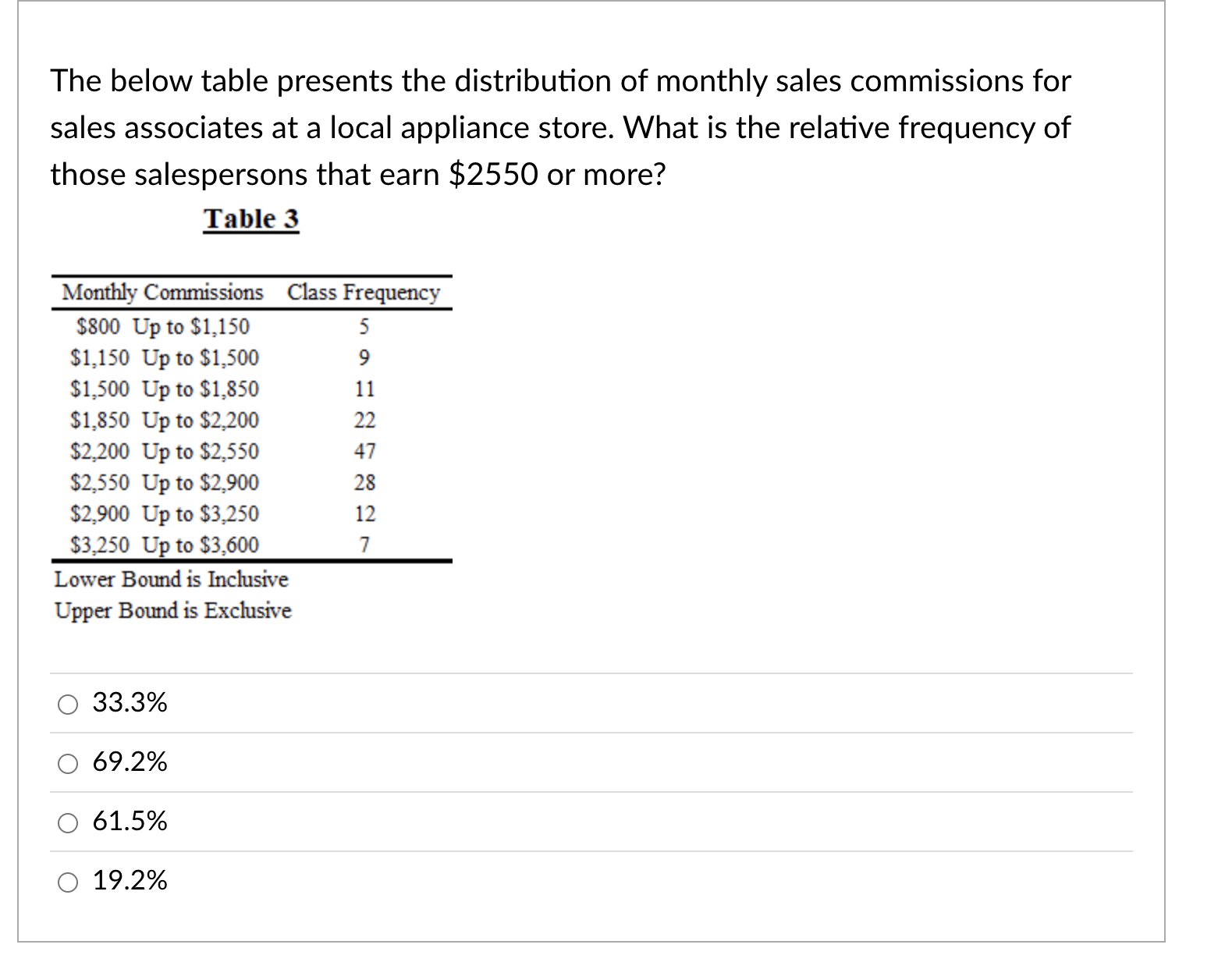Select the 69.2% answer option

click(69, 763)
